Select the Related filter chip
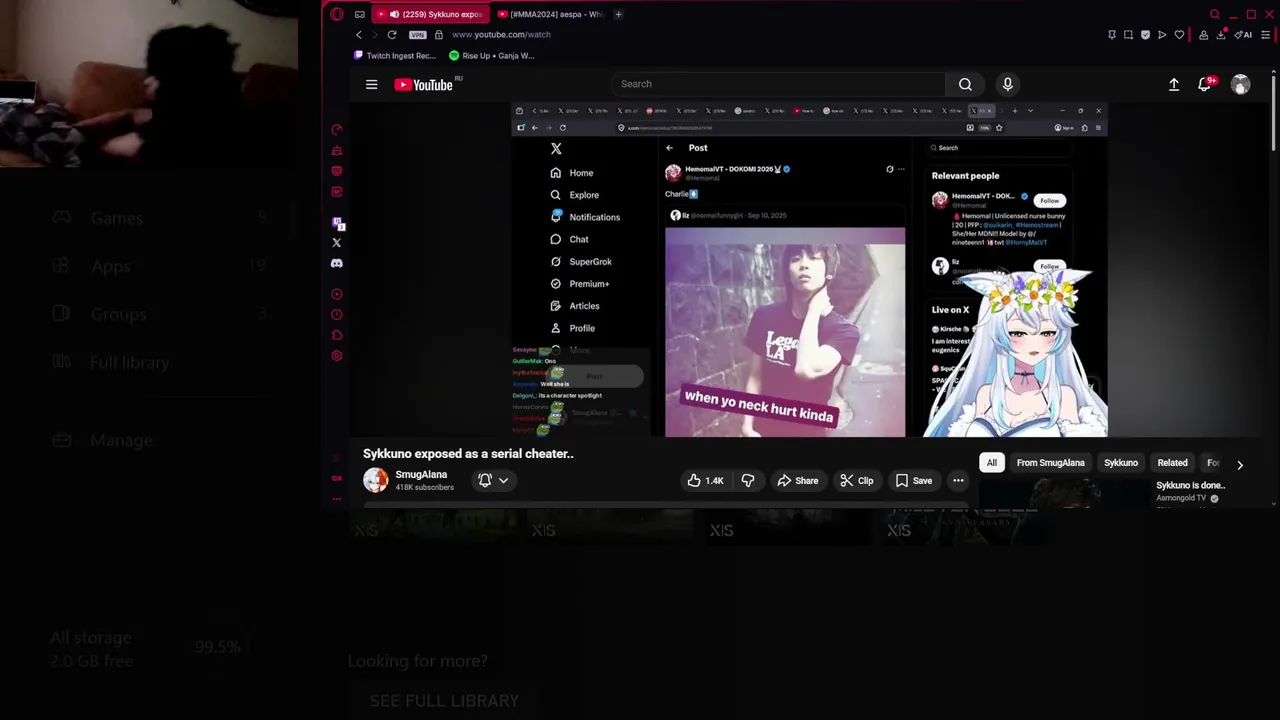 [1172, 463]
